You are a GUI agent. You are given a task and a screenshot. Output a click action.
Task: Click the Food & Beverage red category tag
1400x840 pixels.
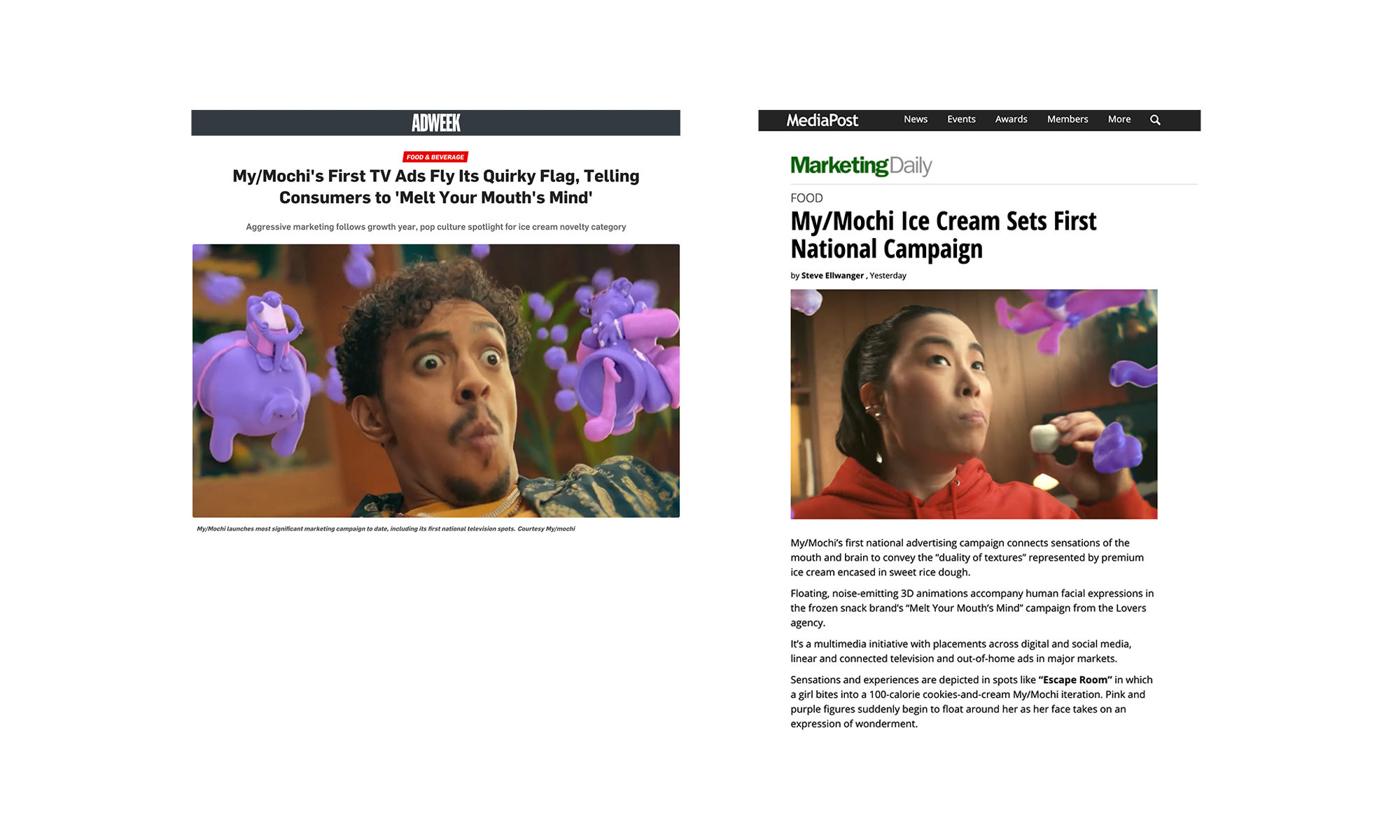click(x=435, y=157)
